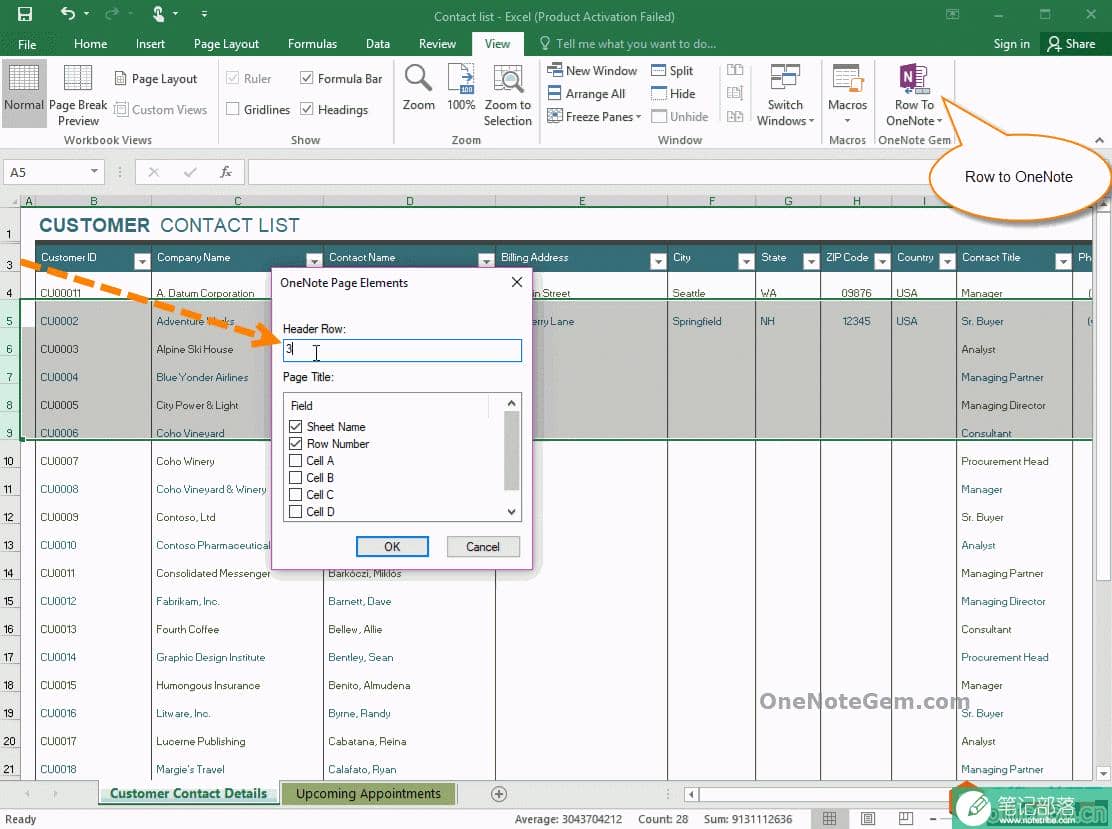Click the Save icon in title bar
1112x829 pixels.
(x=25, y=14)
